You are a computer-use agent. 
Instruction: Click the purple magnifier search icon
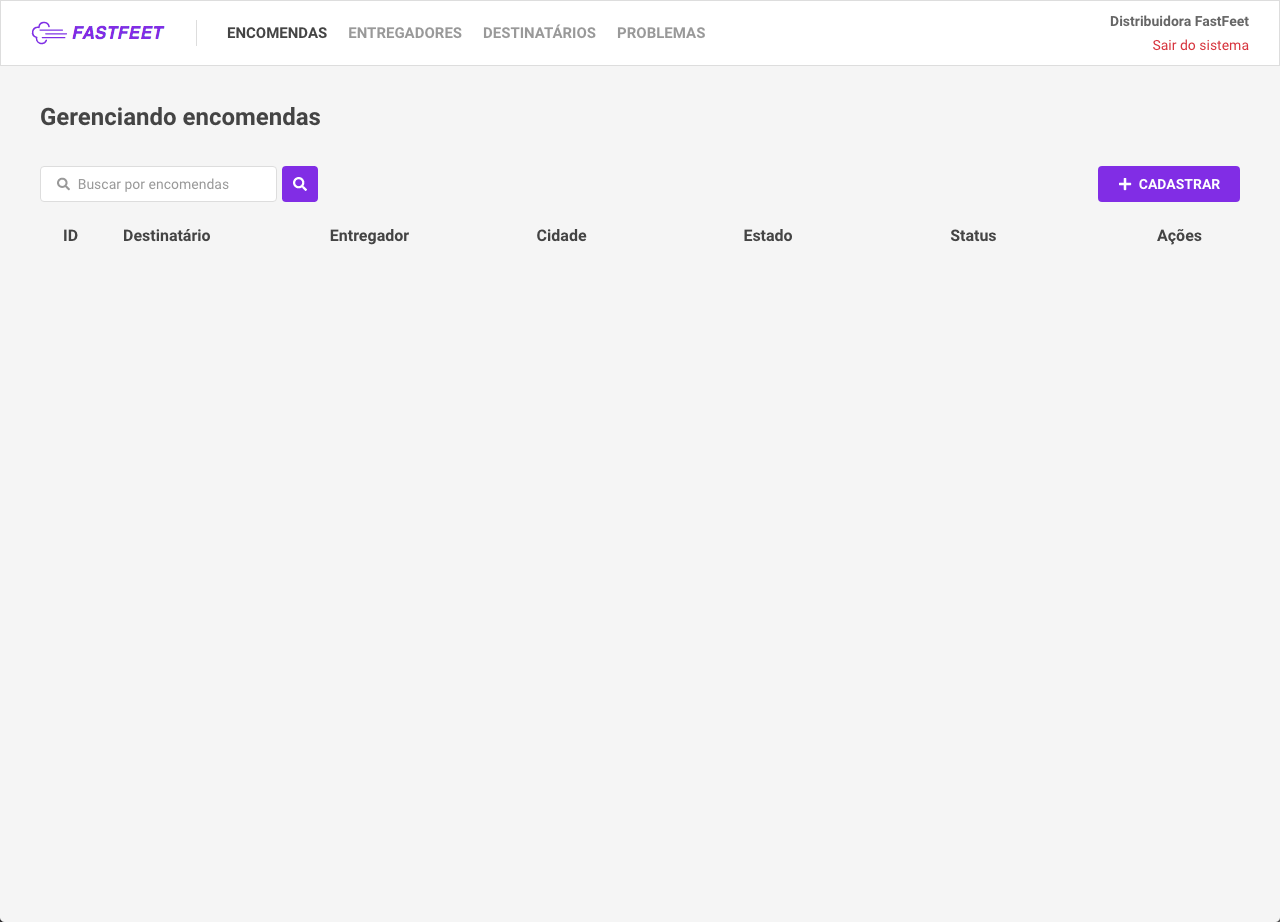coord(299,183)
